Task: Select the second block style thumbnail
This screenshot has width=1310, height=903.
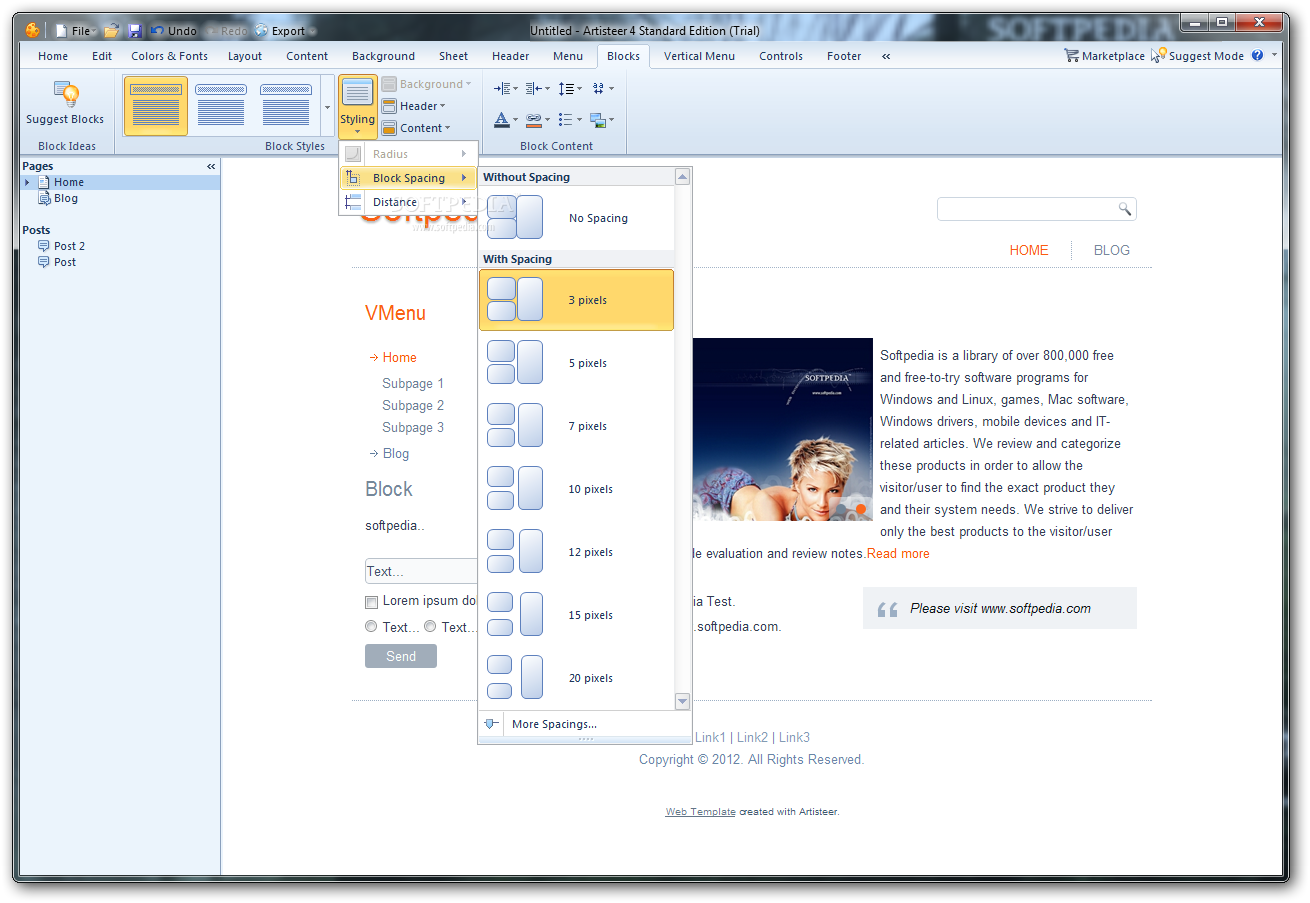Action: [221, 105]
